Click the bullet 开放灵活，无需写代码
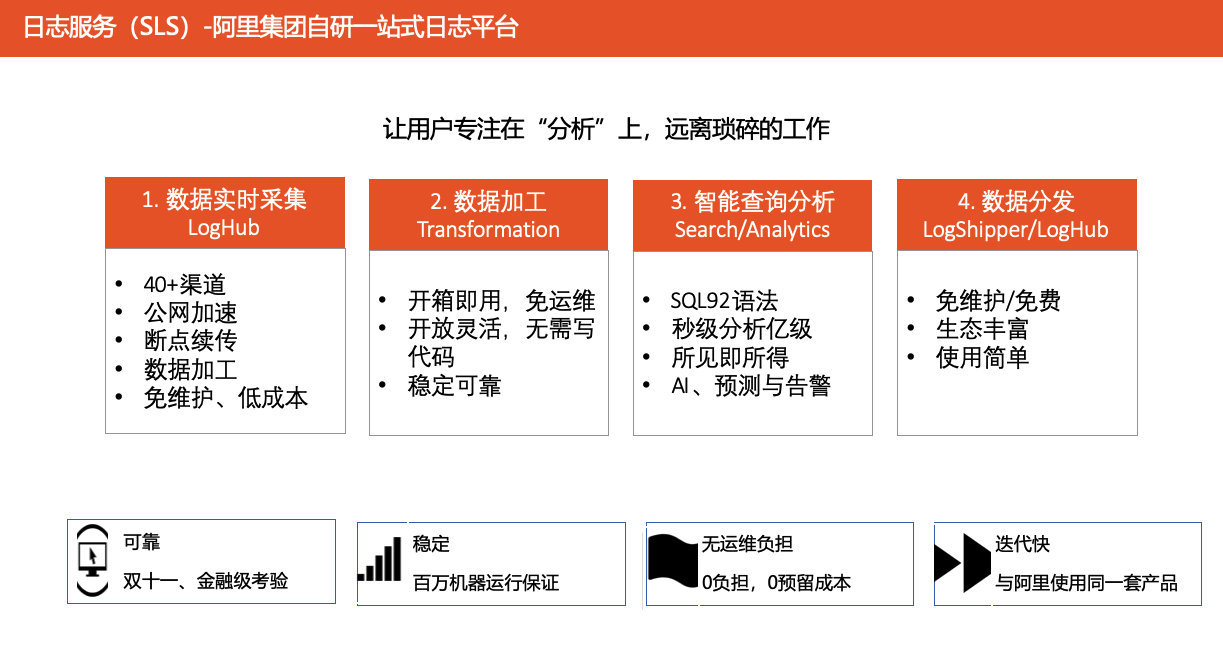 click(501, 343)
